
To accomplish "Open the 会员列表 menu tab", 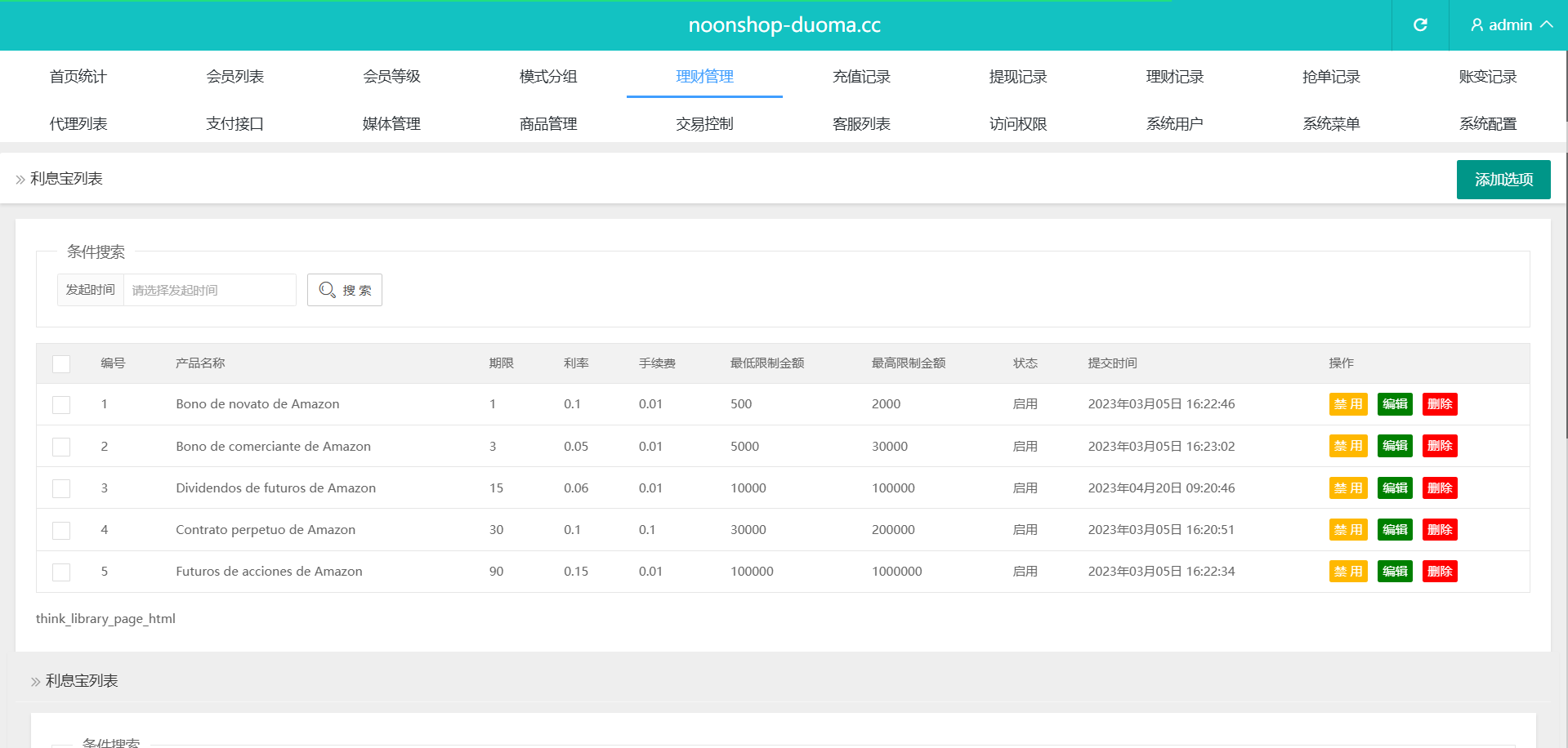I will coord(235,77).
